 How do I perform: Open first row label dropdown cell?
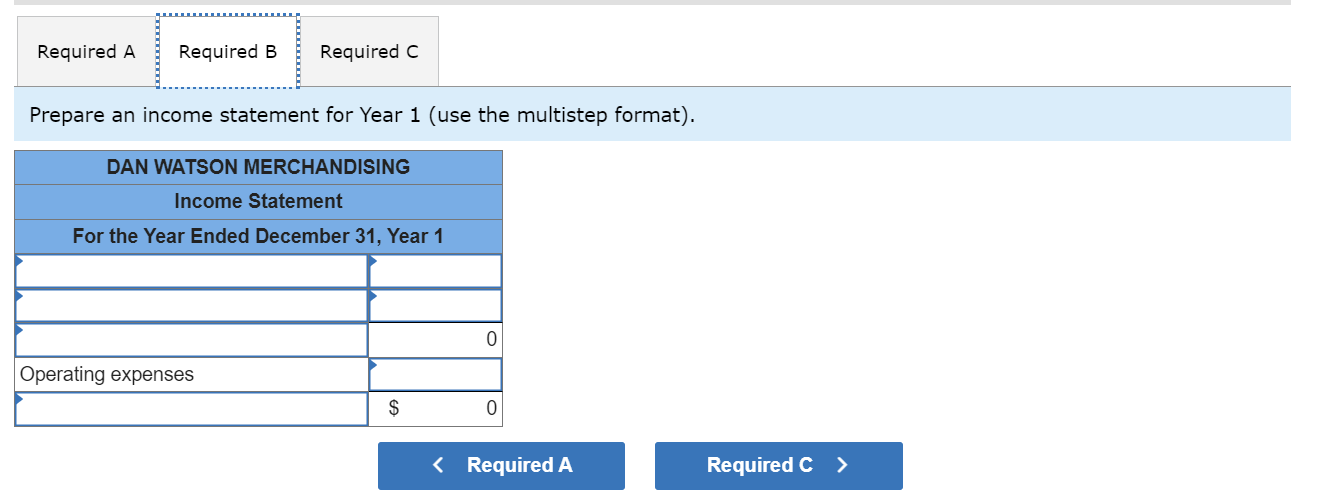(192, 271)
